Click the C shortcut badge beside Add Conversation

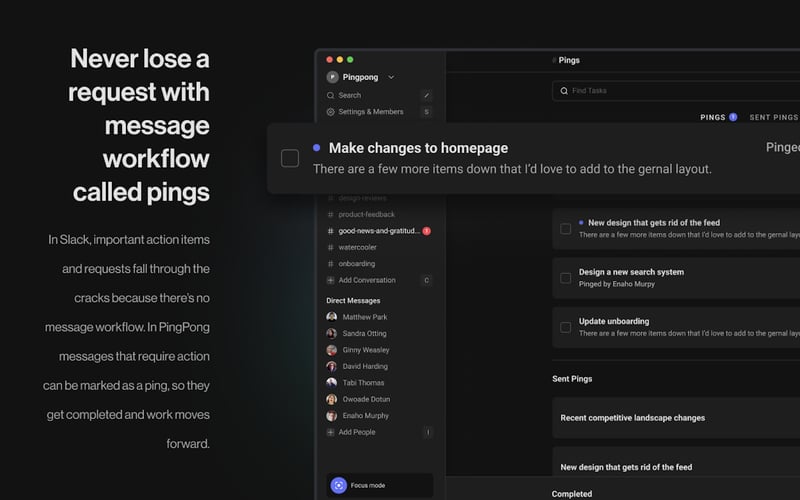427,280
